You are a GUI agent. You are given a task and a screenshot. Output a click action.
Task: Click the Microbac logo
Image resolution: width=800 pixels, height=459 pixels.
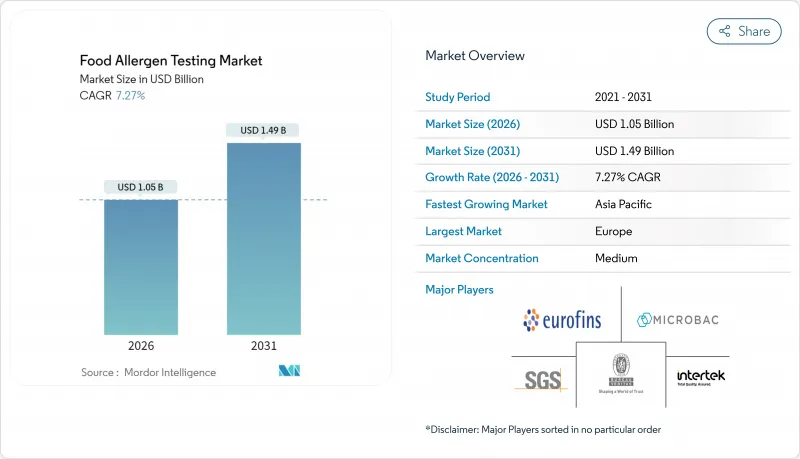677,320
